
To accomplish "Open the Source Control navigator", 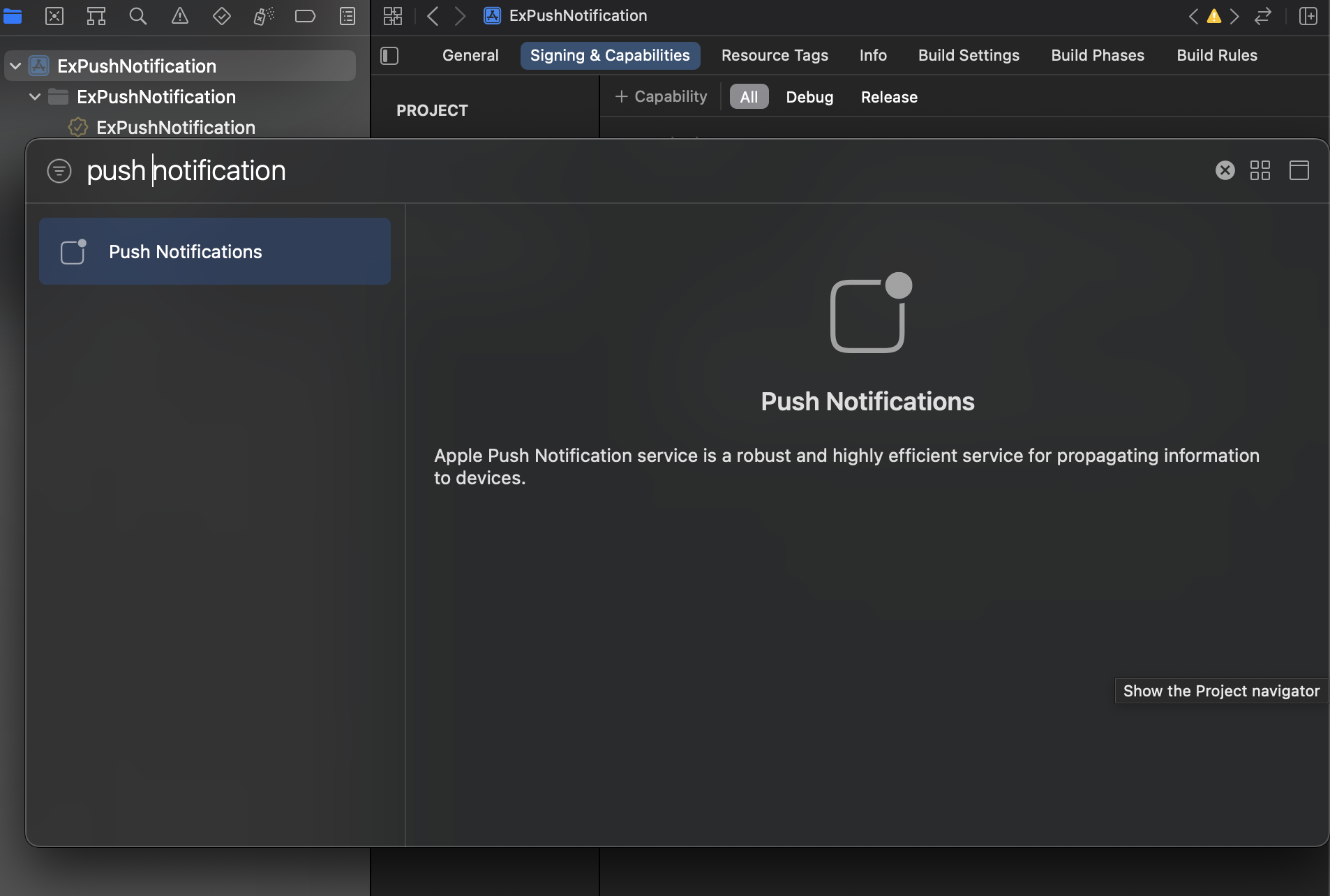I will click(x=54, y=16).
